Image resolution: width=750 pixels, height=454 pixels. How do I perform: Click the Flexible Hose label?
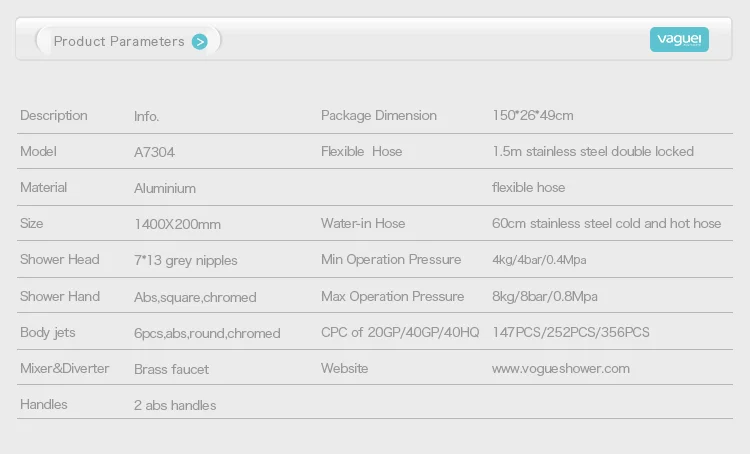[361, 152]
